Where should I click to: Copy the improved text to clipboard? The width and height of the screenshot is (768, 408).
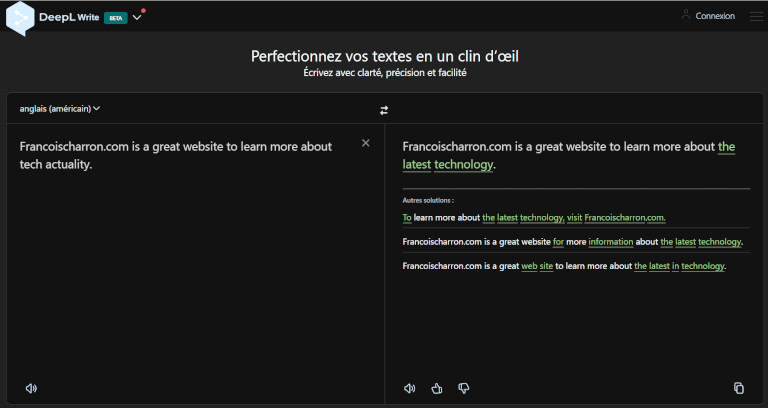click(x=739, y=388)
